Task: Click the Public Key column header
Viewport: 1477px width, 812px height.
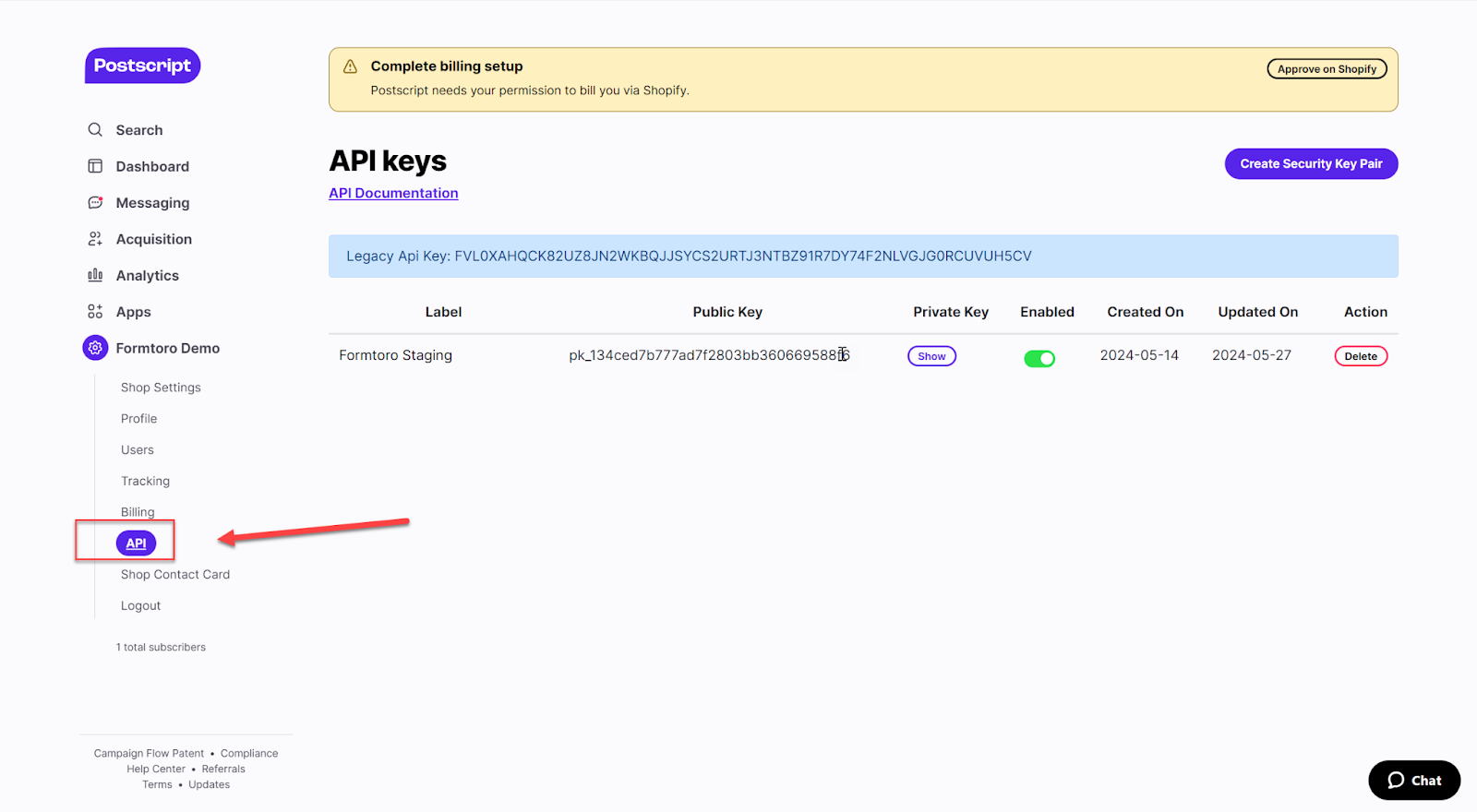Action: tap(727, 312)
